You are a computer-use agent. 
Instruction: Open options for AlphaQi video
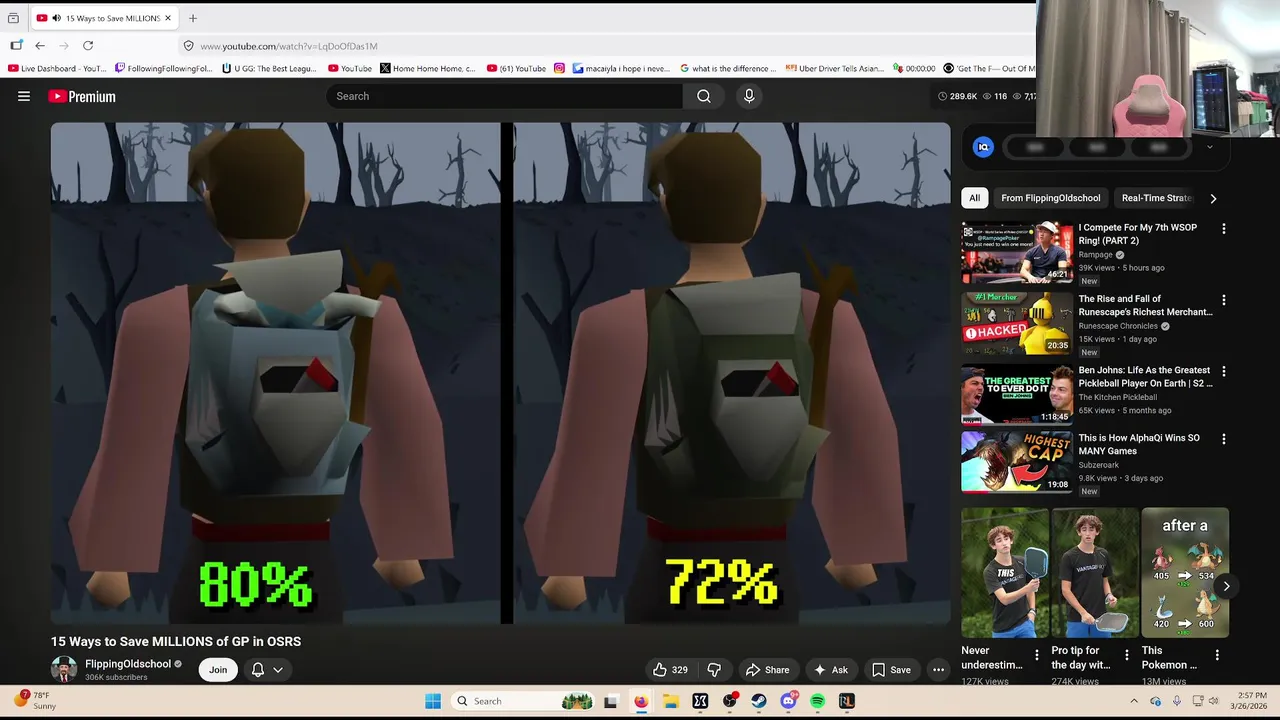1223,439
